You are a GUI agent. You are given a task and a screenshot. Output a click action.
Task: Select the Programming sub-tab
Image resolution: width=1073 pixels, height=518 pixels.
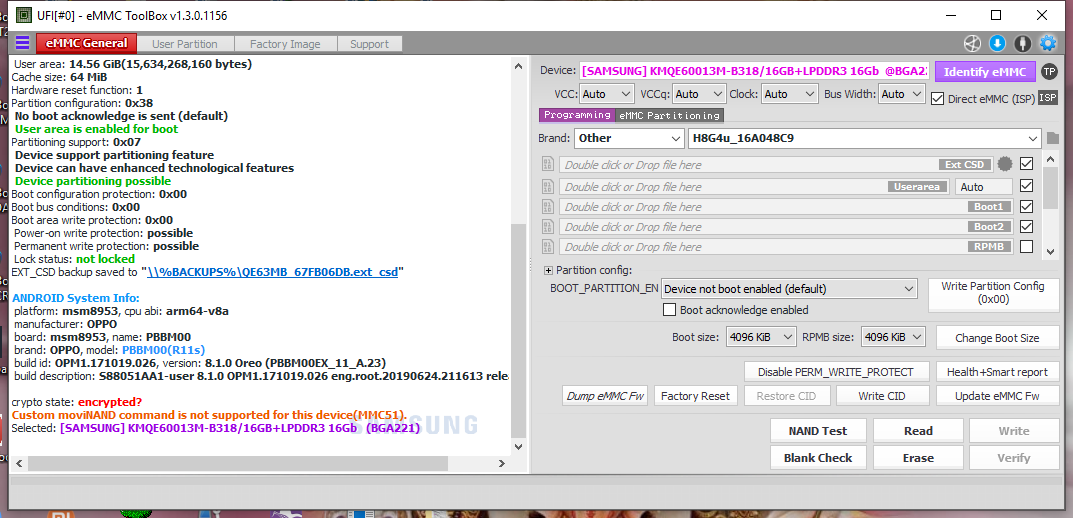pyautogui.click(x=577, y=115)
